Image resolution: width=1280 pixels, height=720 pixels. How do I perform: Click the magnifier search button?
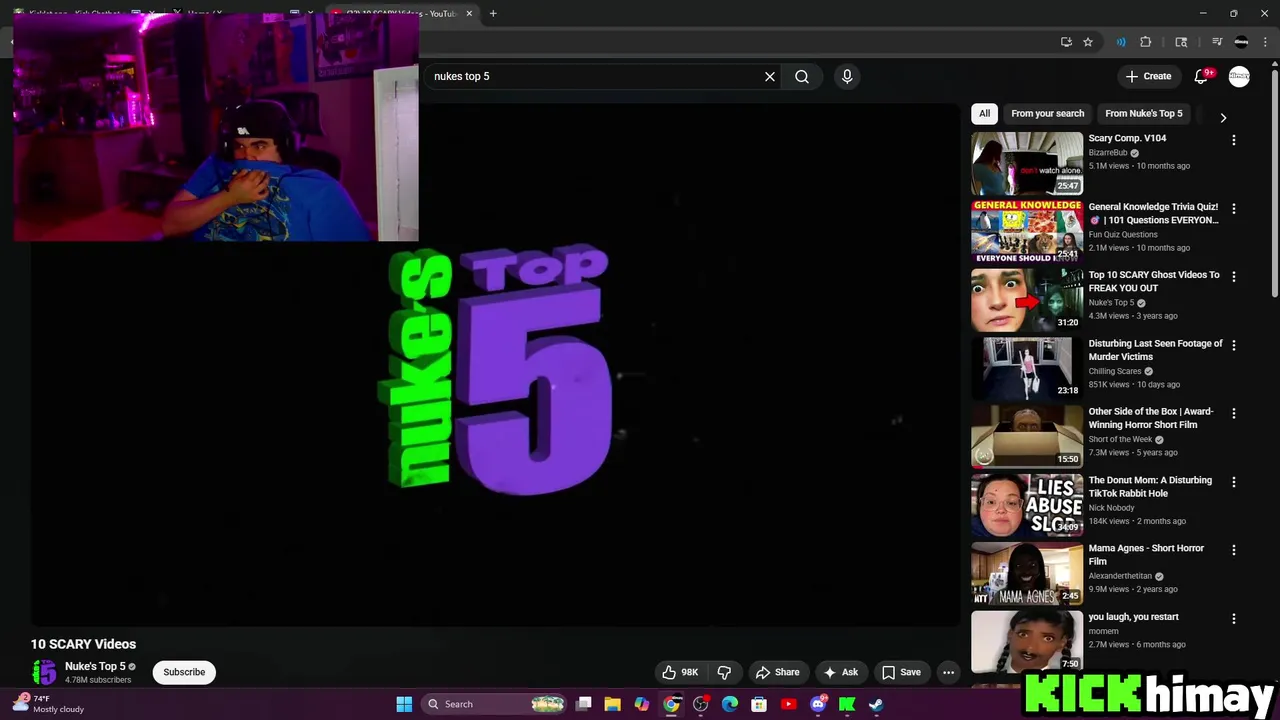tap(802, 76)
